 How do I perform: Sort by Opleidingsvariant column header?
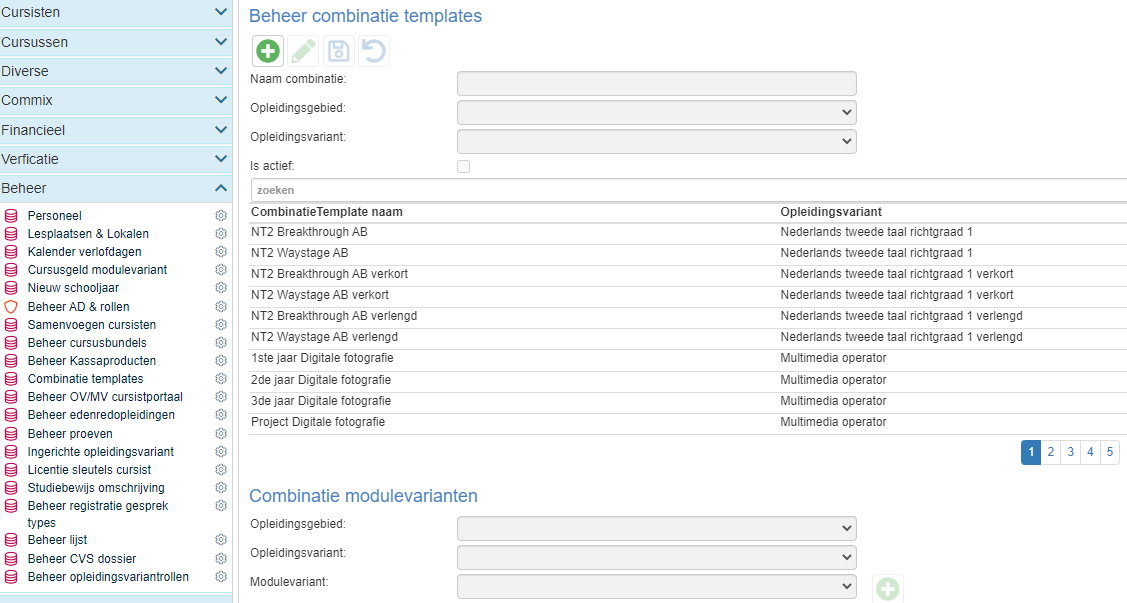[x=831, y=212]
